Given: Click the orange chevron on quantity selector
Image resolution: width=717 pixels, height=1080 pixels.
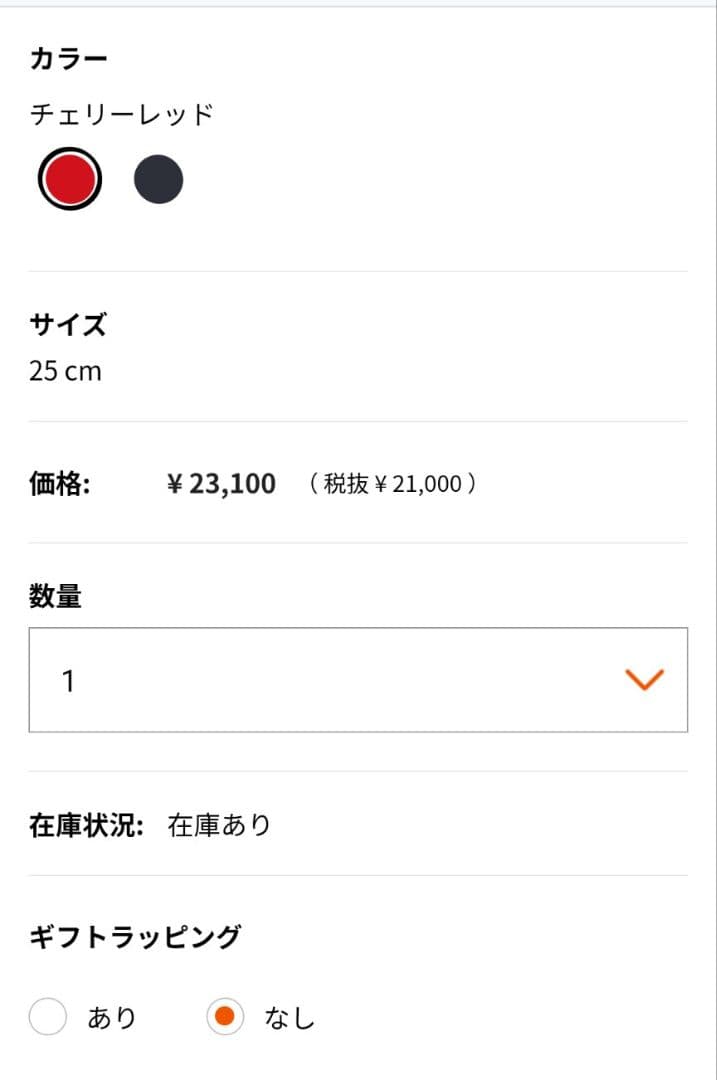Looking at the screenshot, I should 645,680.
